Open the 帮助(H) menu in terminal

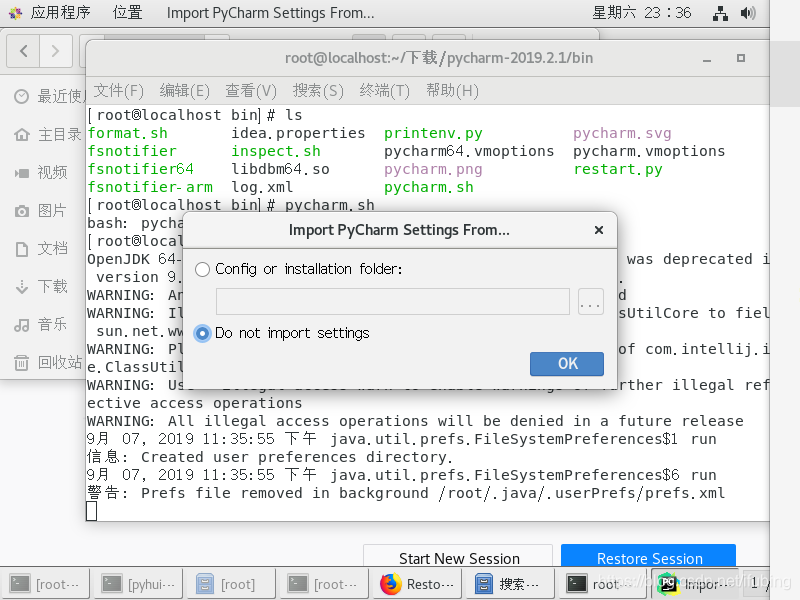(x=452, y=91)
